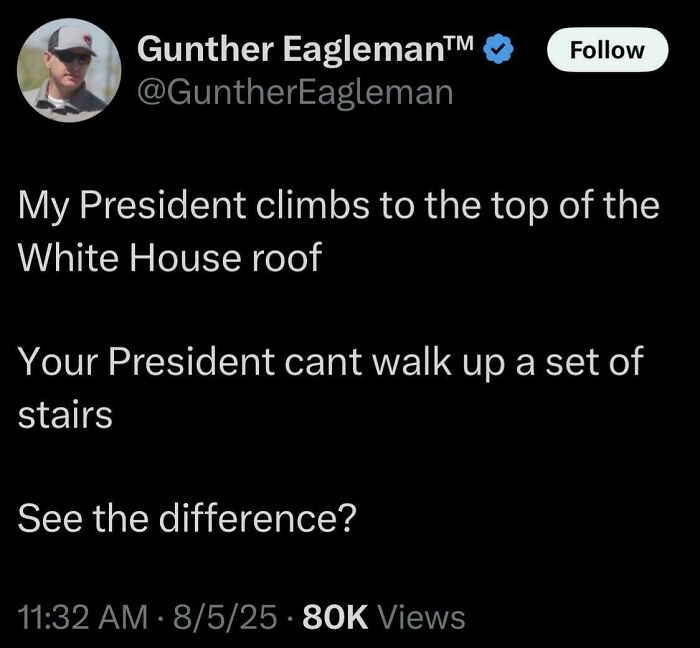Click the blue verified checkmark badge
This screenshot has width=700, height=648.
497,48
